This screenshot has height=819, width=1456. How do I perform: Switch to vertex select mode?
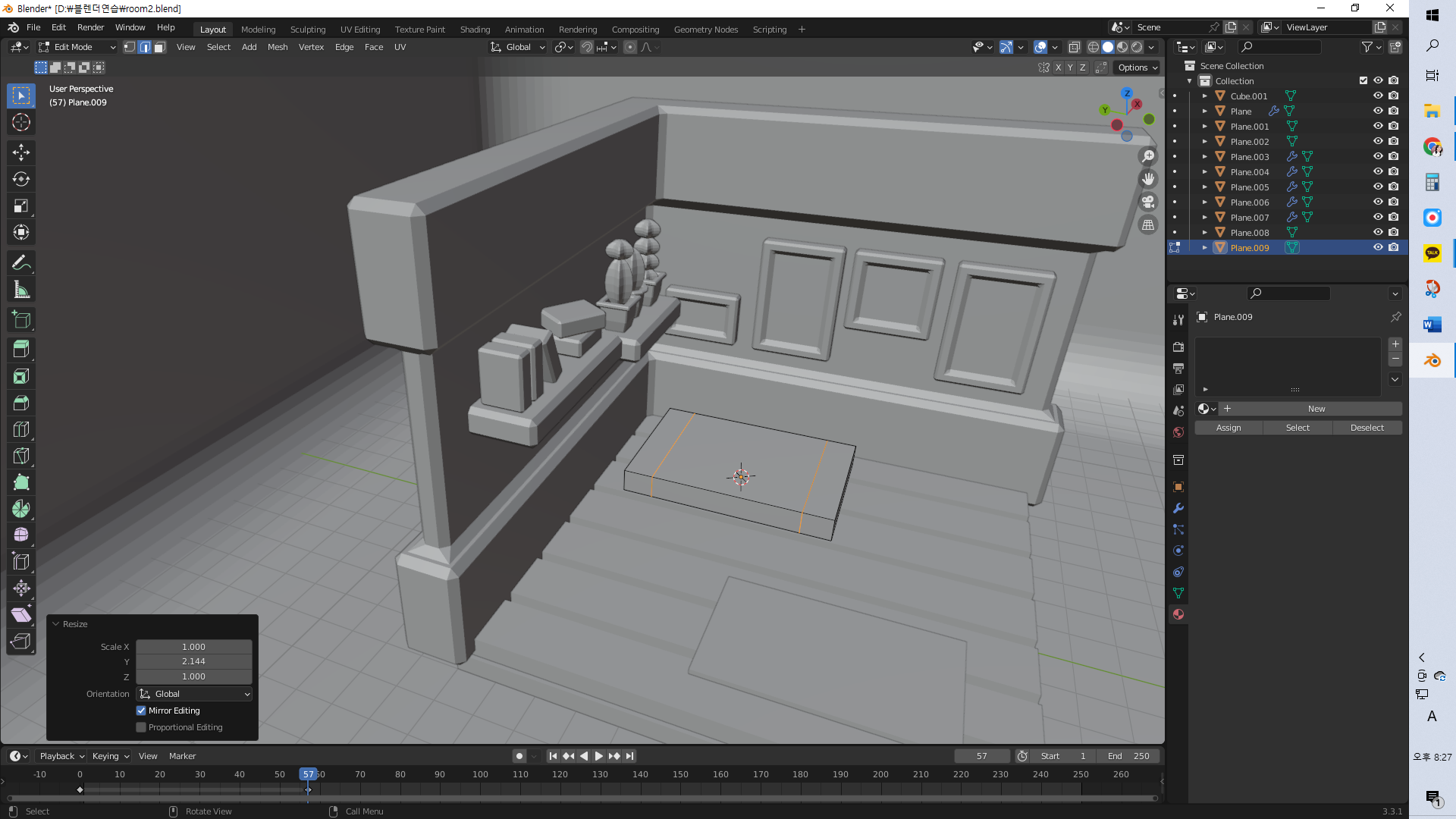point(130,47)
